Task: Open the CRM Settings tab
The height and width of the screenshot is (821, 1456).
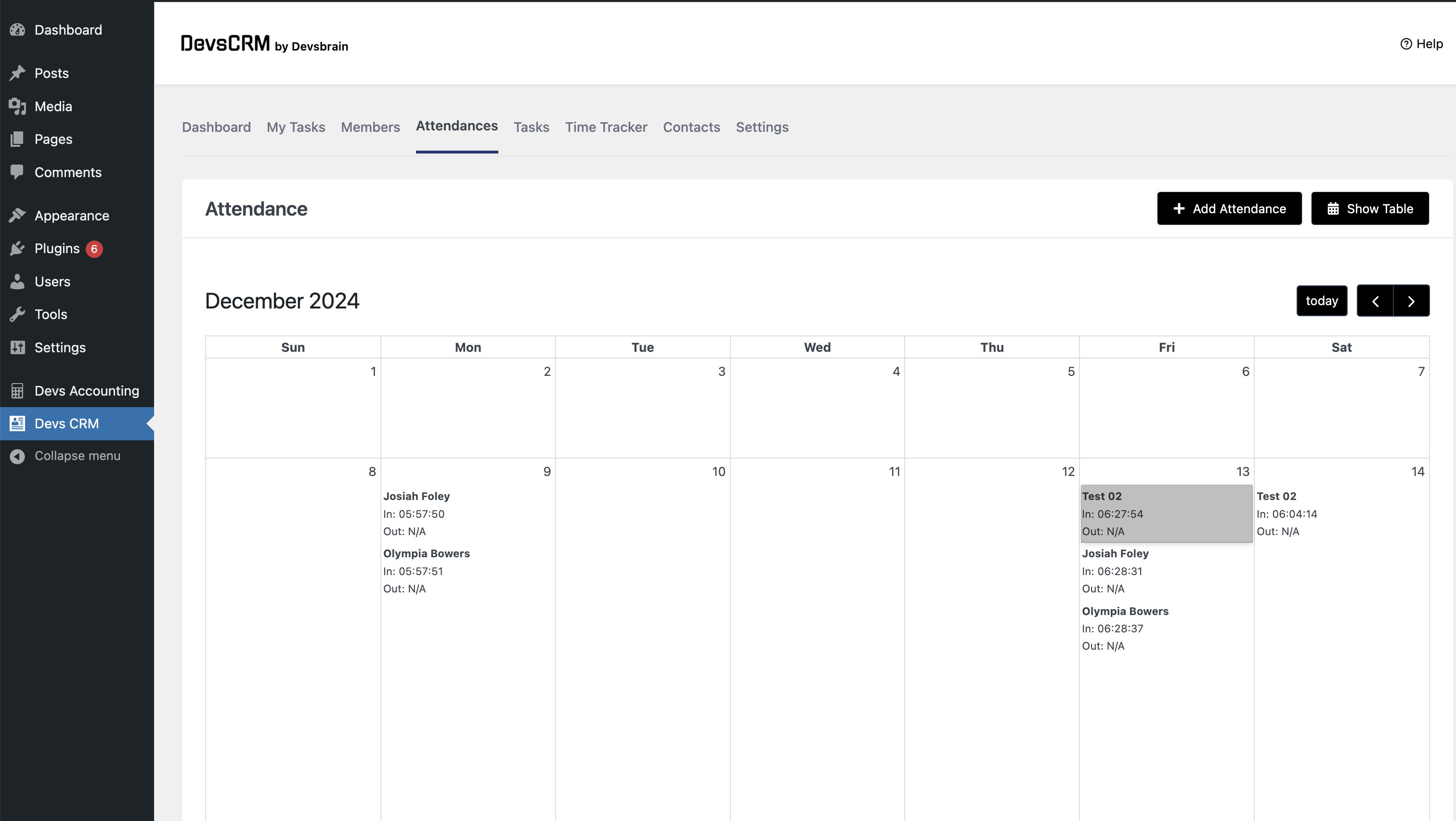Action: [x=762, y=127]
